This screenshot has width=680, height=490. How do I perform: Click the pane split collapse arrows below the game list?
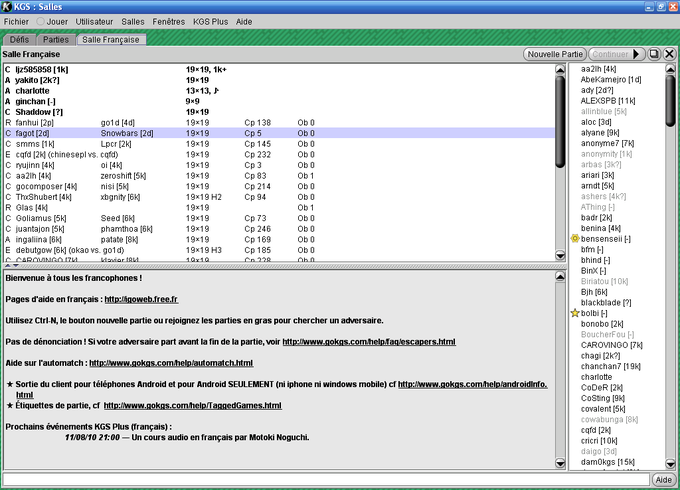[12, 265]
